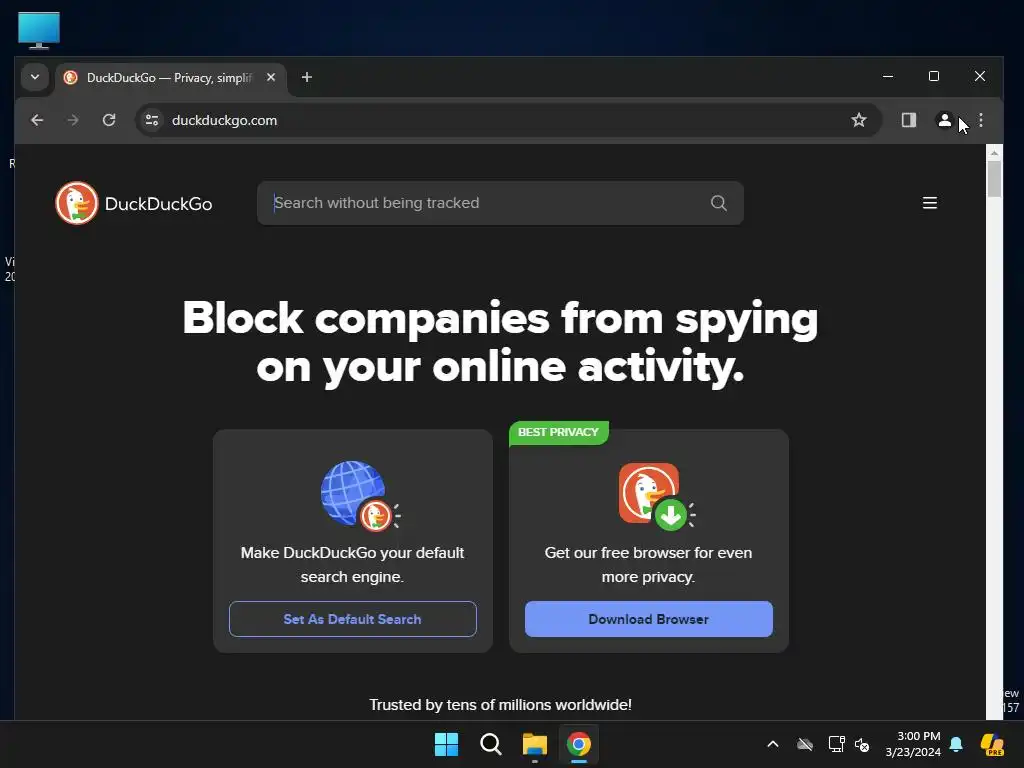The image size is (1024, 768).
Task: Open Chrome side panel icon
Action: point(908,120)
